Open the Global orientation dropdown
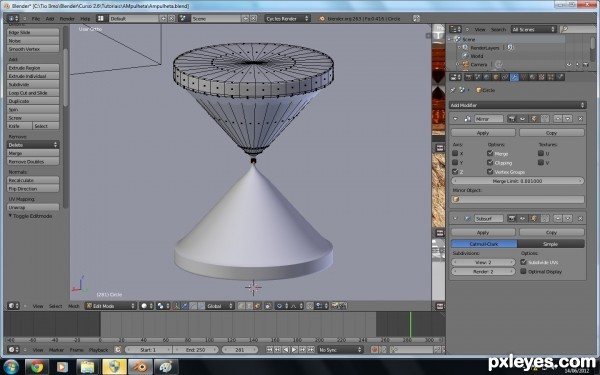This screenshot has height=375, width=600. pyautogui.click(x=219, y=306)
